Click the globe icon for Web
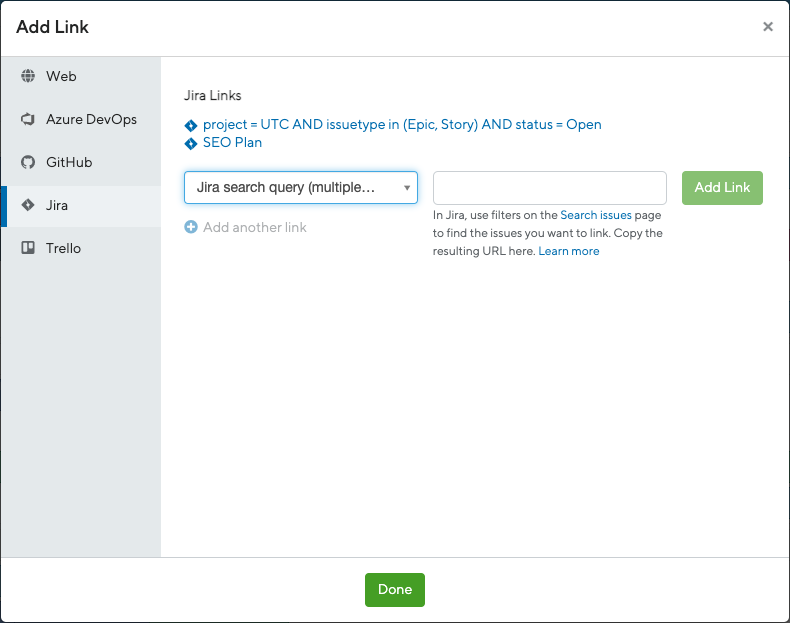Image resolution: width=790 pixels, height=623 pixels. coord(28,76)
